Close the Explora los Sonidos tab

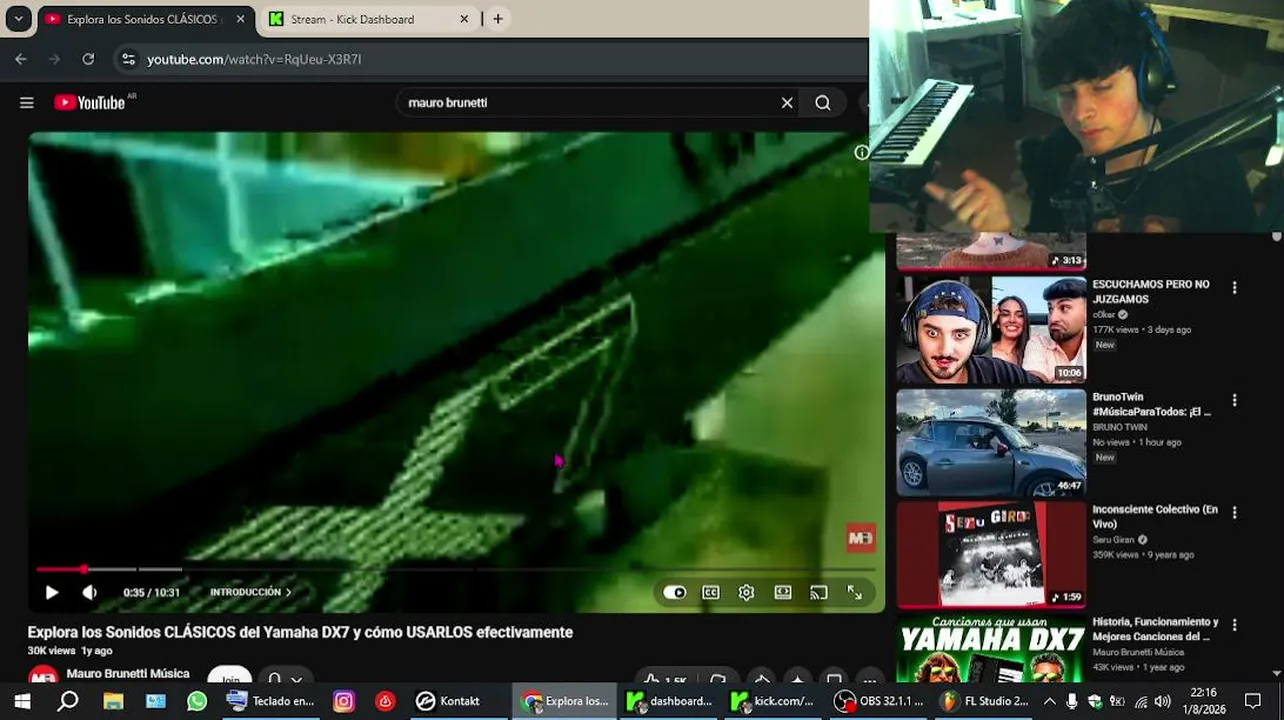click(x=240, y=19)
